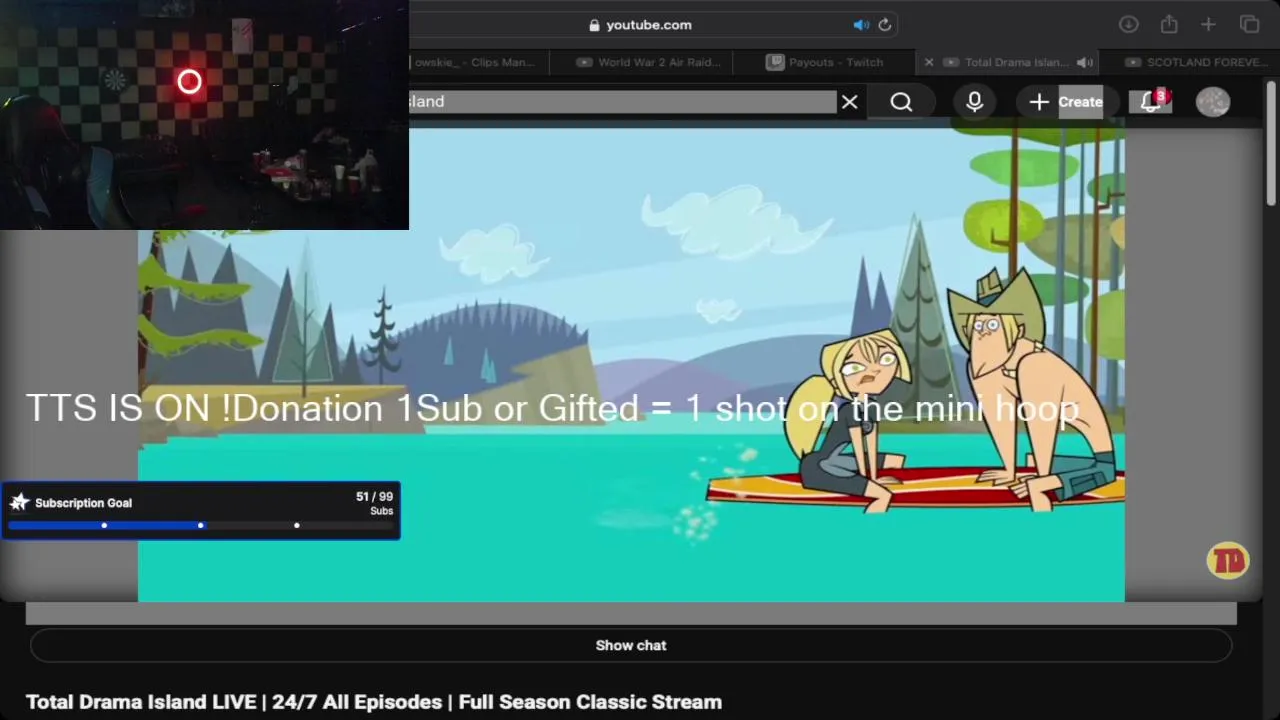Open the YouTube Create menu
The image size is (1280, 720).
(x=1066, y=102)
